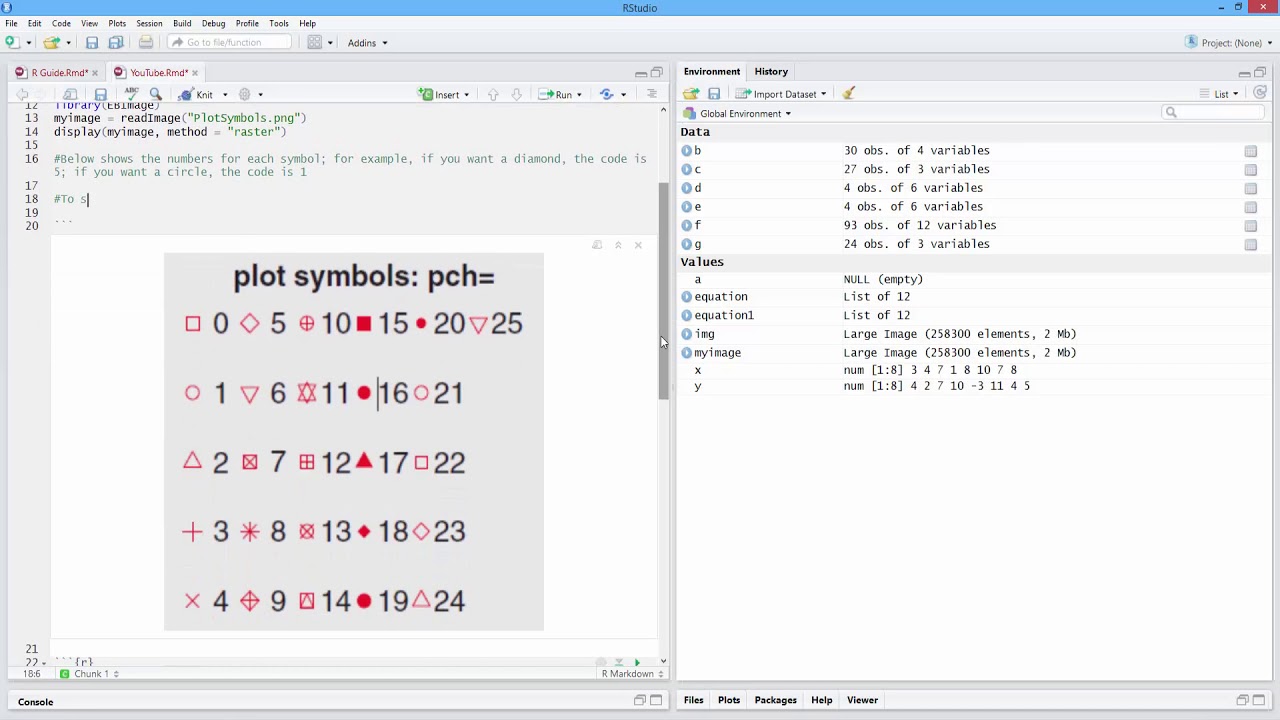The width and height of the screenshot is (1280, 720).
Task: Clear chunk output with X icon
Action: click(638, 245)
